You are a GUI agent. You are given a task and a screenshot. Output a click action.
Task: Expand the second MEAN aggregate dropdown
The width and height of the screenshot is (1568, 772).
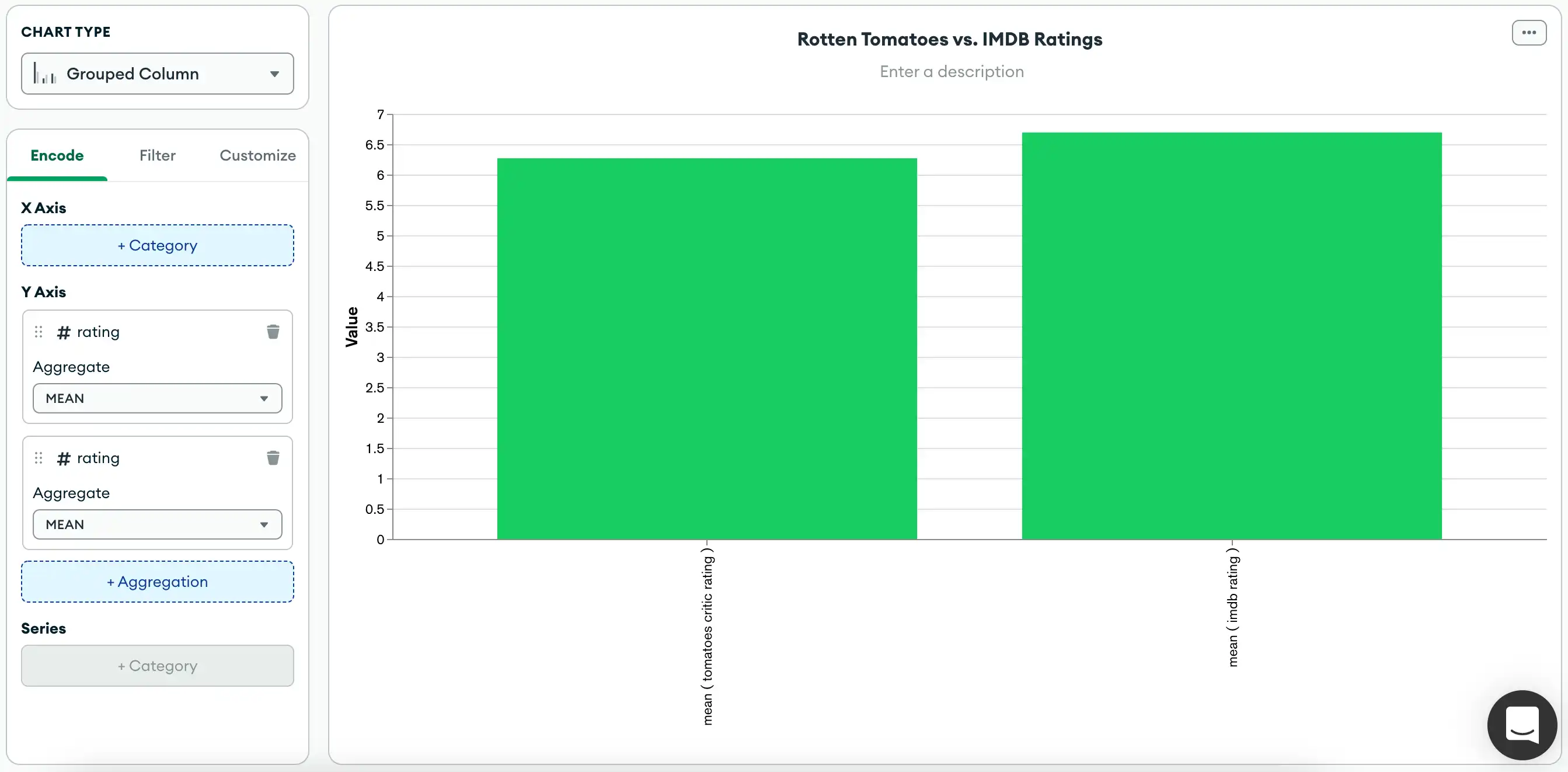[156, 524]
